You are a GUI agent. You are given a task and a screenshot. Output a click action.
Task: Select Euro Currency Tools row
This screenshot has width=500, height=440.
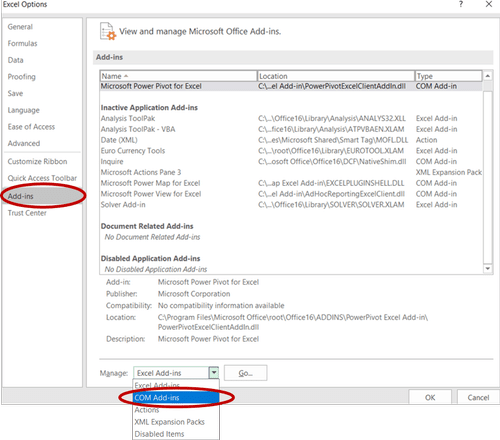(291, 151)
